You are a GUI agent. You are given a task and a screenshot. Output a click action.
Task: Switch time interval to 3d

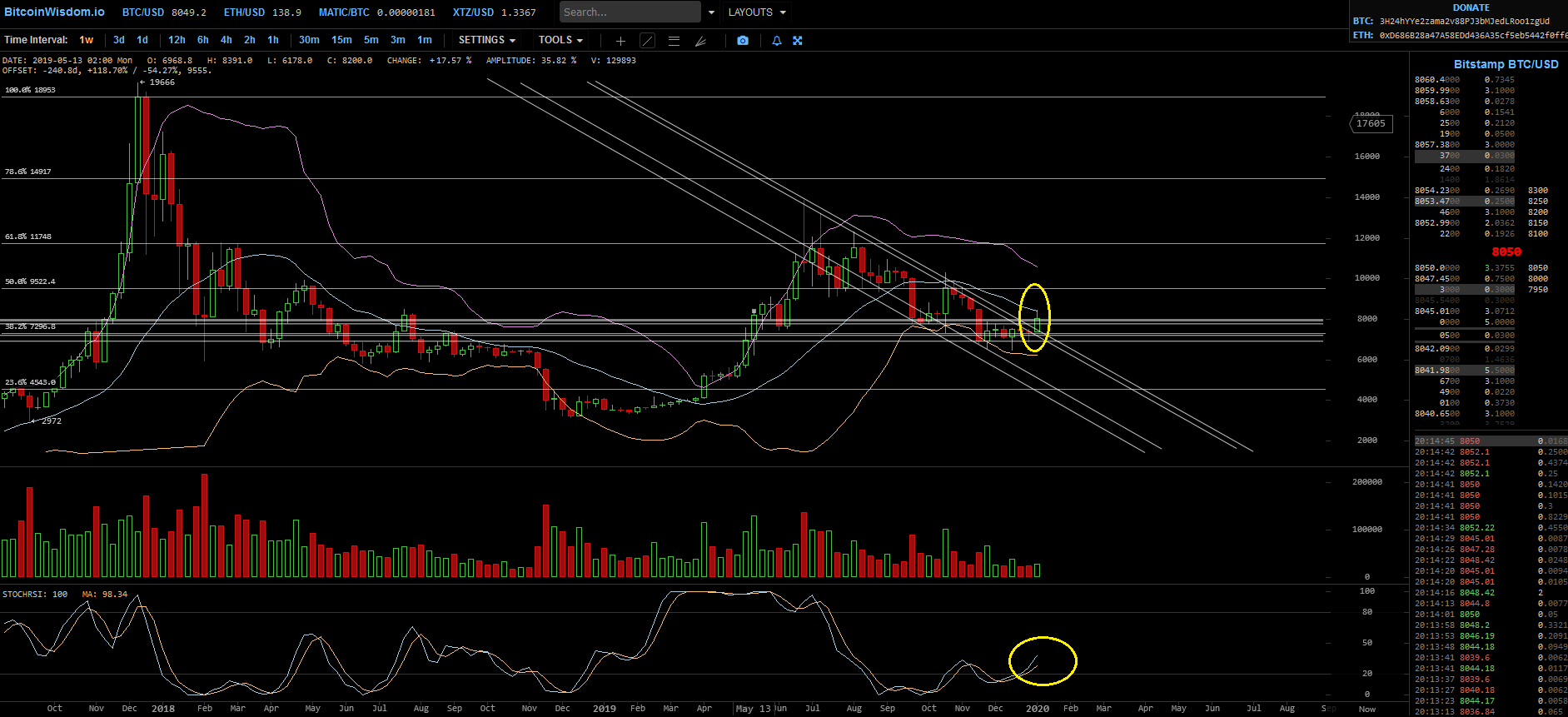click(x=119, y=40)
